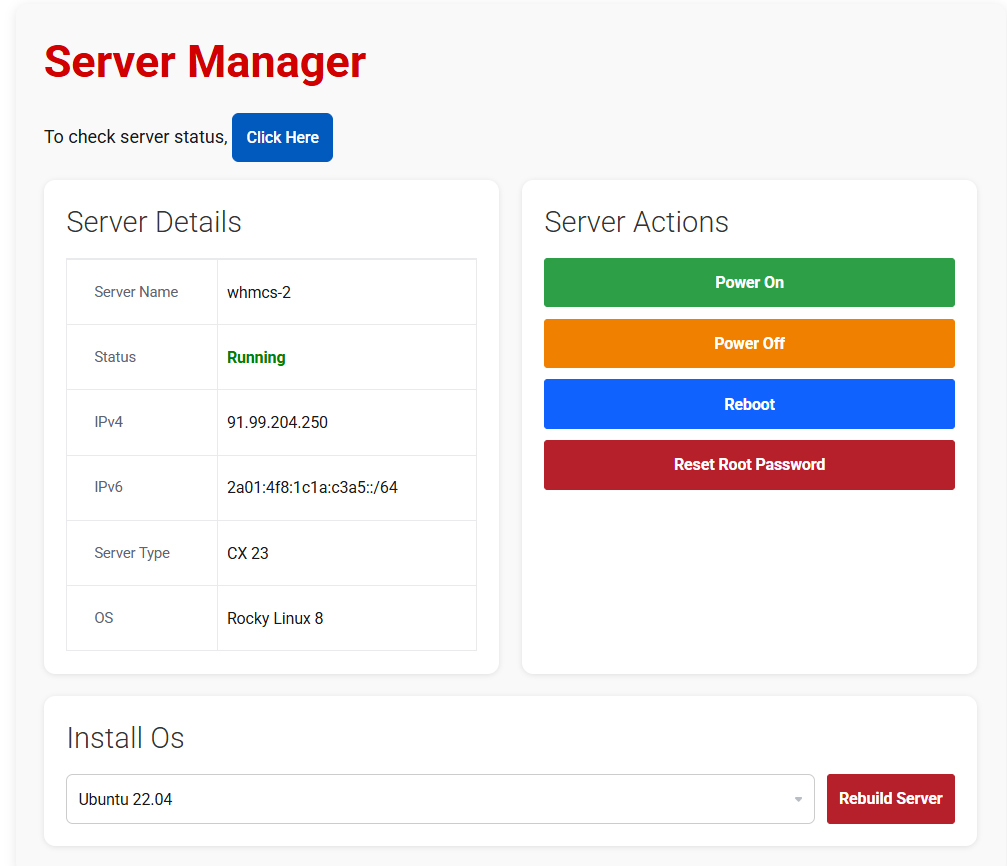Click the Server Actions card heading
Screen dimensions: 1007x866
(636, 222)
